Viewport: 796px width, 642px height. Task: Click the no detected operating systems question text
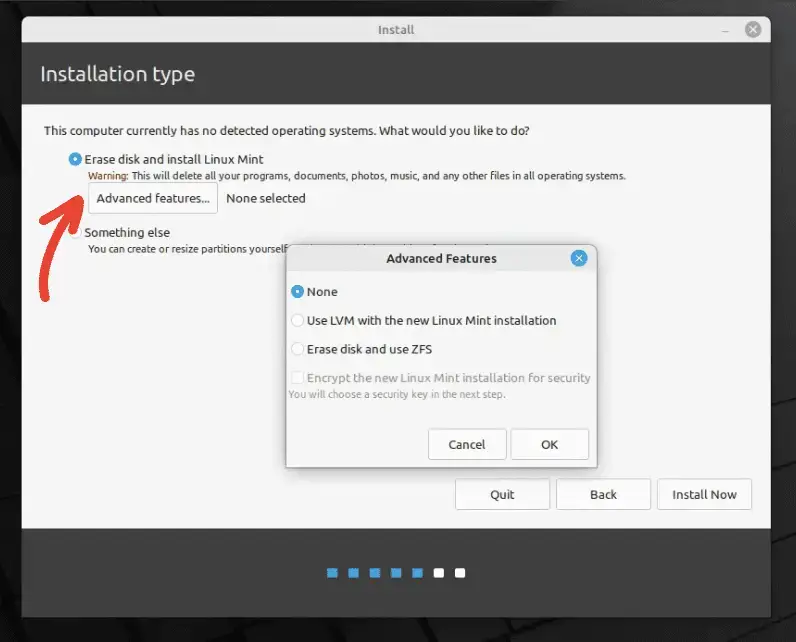tap(287, 131)
